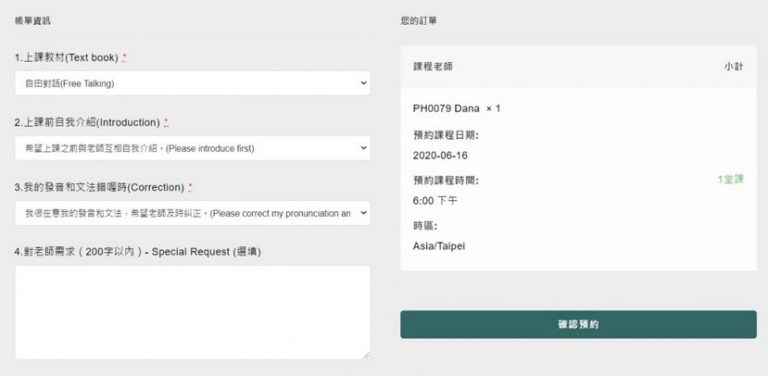Viewport: 768px width, 376px height.
Task: Click the 2020-06-16 booking date text
Action: [x=440, y=156]
